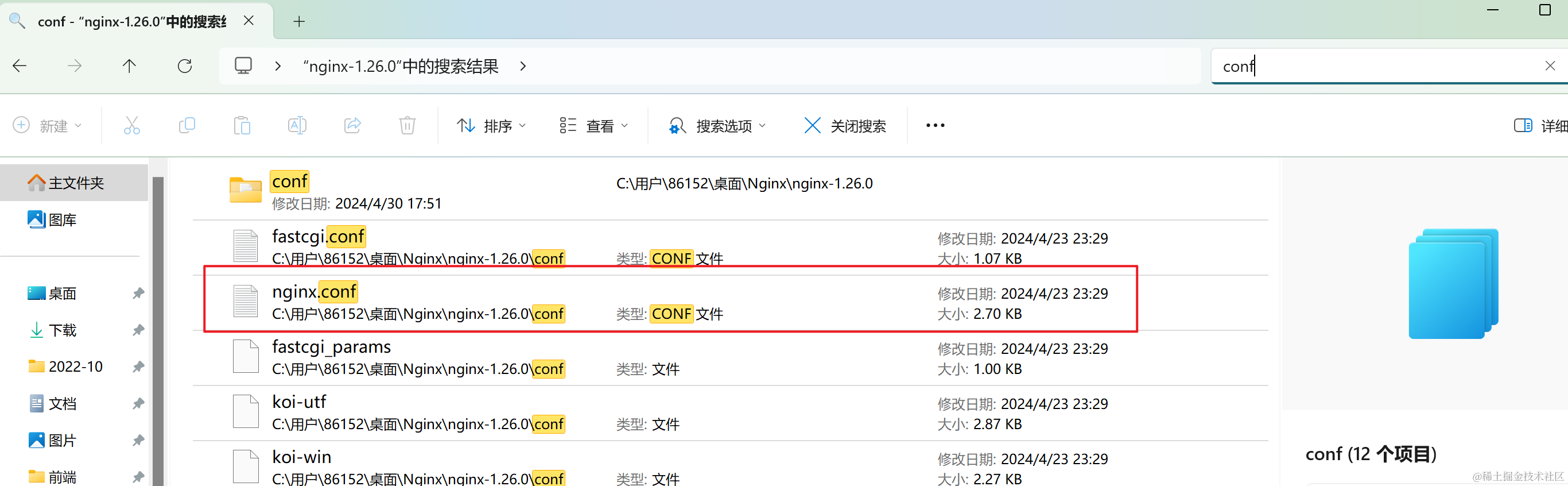Go up one folder level
This screenshot has height=486, width=1568.
129,65
